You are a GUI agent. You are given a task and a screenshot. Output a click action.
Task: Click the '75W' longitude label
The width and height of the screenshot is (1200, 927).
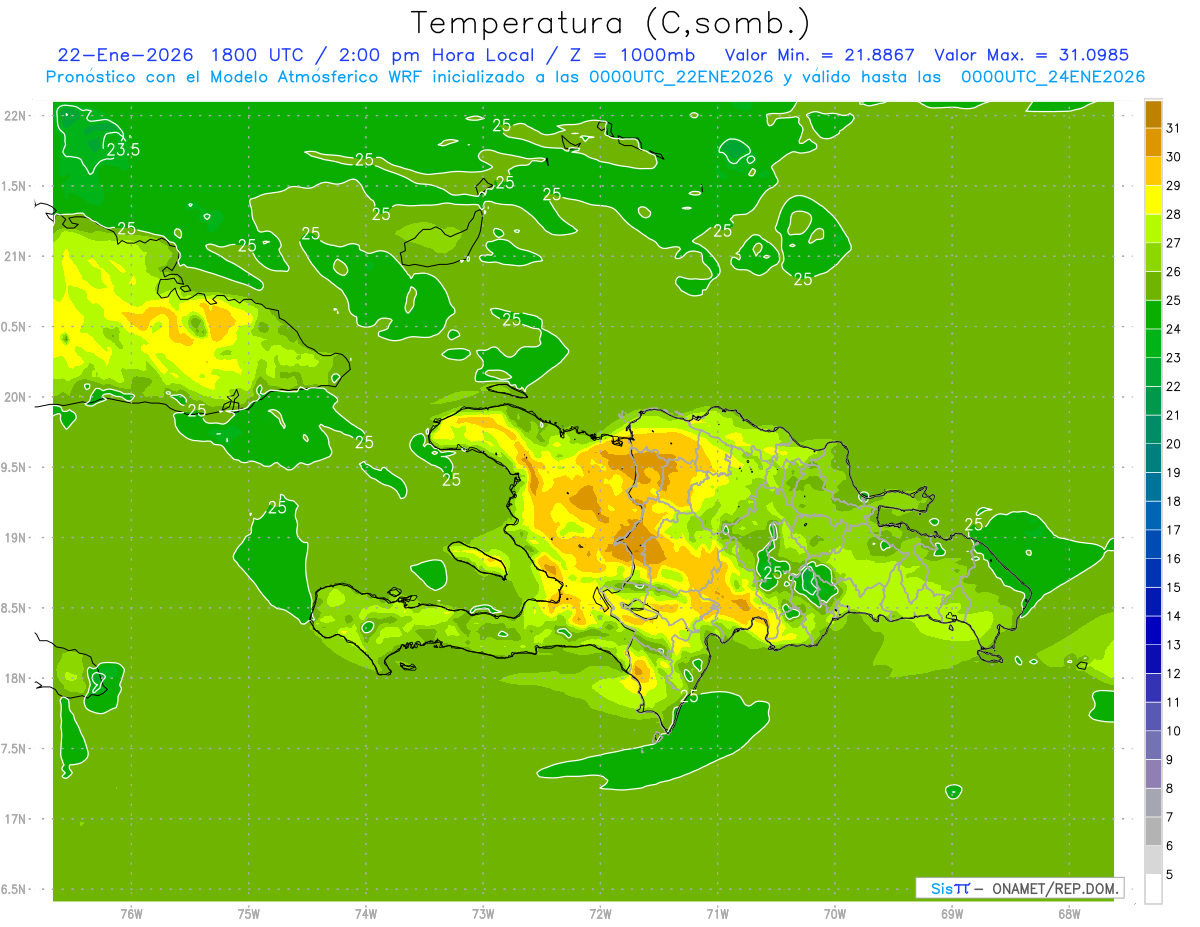tap(249, 914)
